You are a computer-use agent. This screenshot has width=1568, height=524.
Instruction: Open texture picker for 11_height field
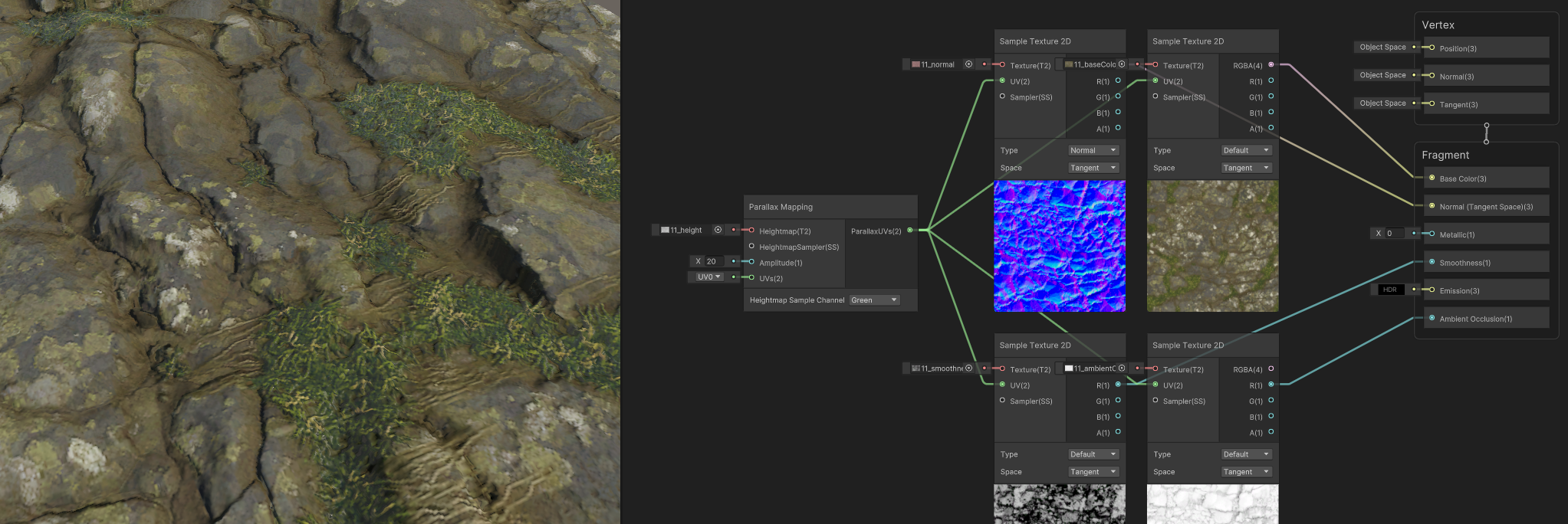click(x=718, y=230)
